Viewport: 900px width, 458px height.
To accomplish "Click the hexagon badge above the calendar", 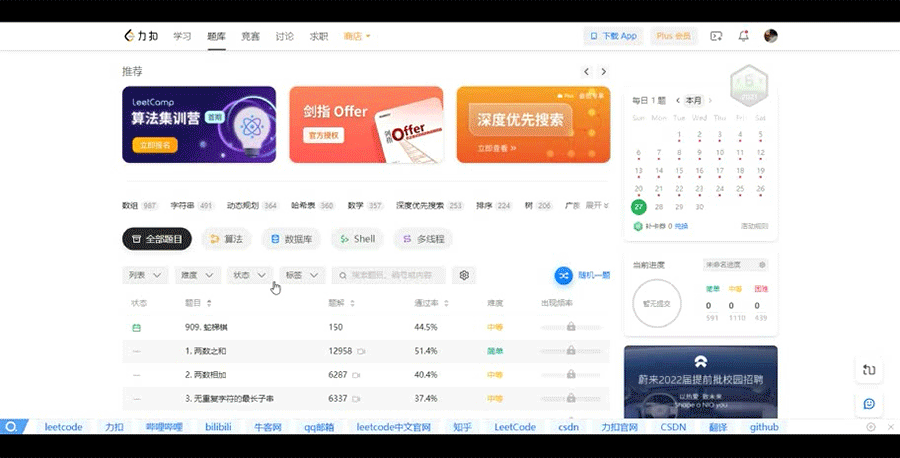I will [748, 86].
